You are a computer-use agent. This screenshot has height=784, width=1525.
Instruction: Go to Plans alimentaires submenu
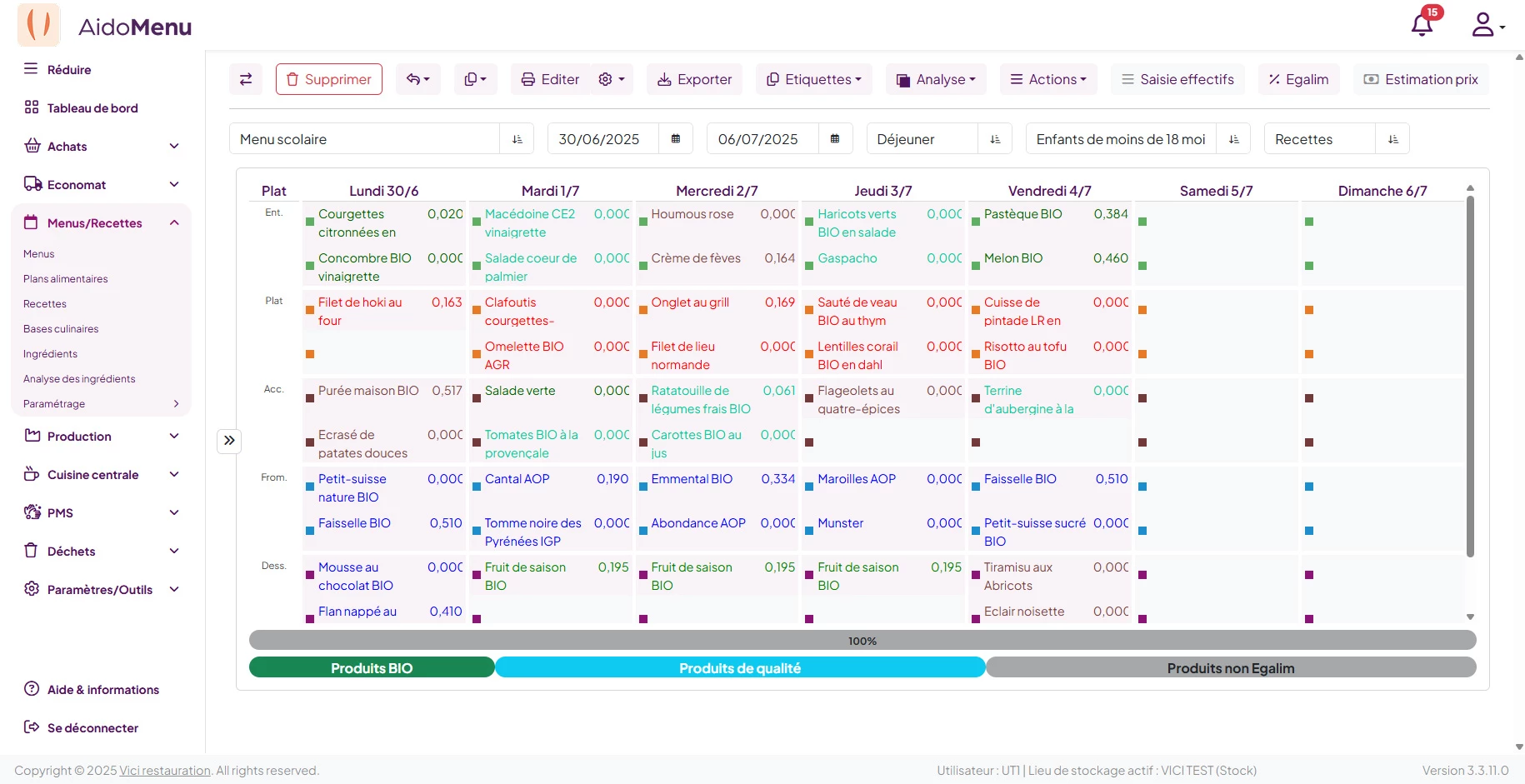coord(65,279)
